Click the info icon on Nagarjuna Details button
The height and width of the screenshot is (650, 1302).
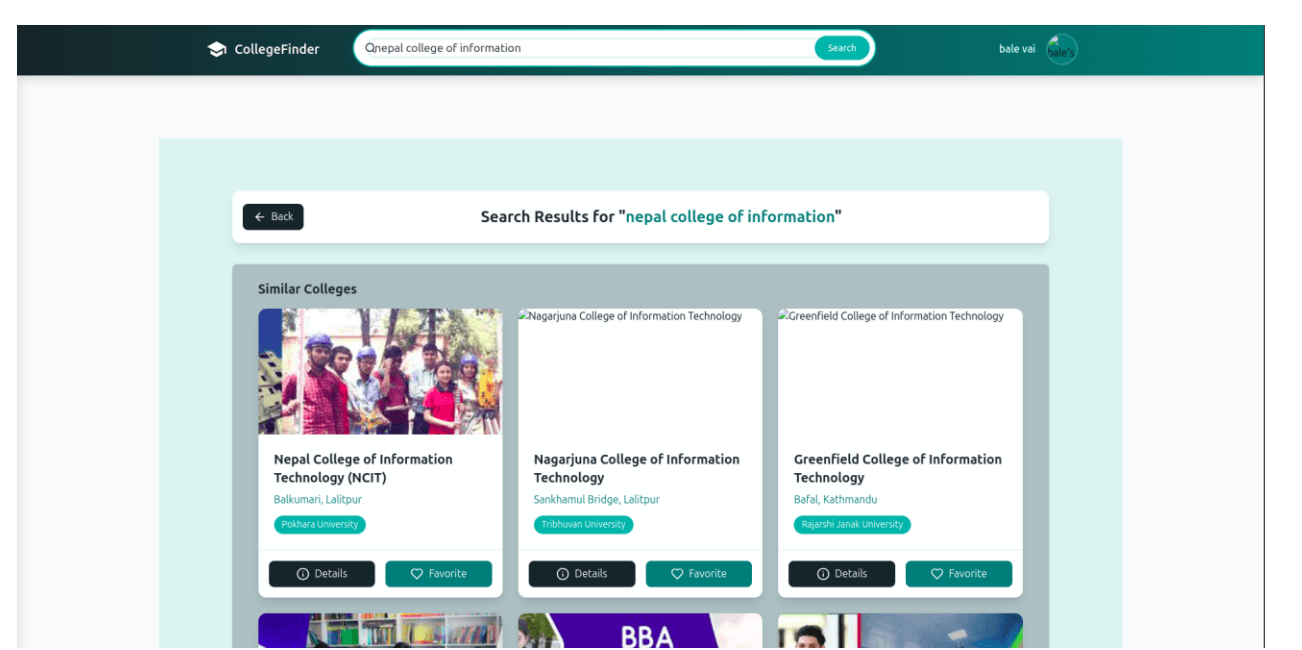[x=561, y=573]
